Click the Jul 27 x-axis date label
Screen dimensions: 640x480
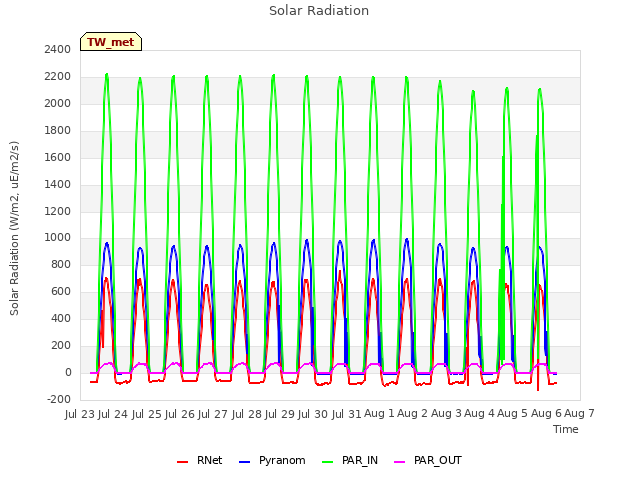(x=213, y=414)
